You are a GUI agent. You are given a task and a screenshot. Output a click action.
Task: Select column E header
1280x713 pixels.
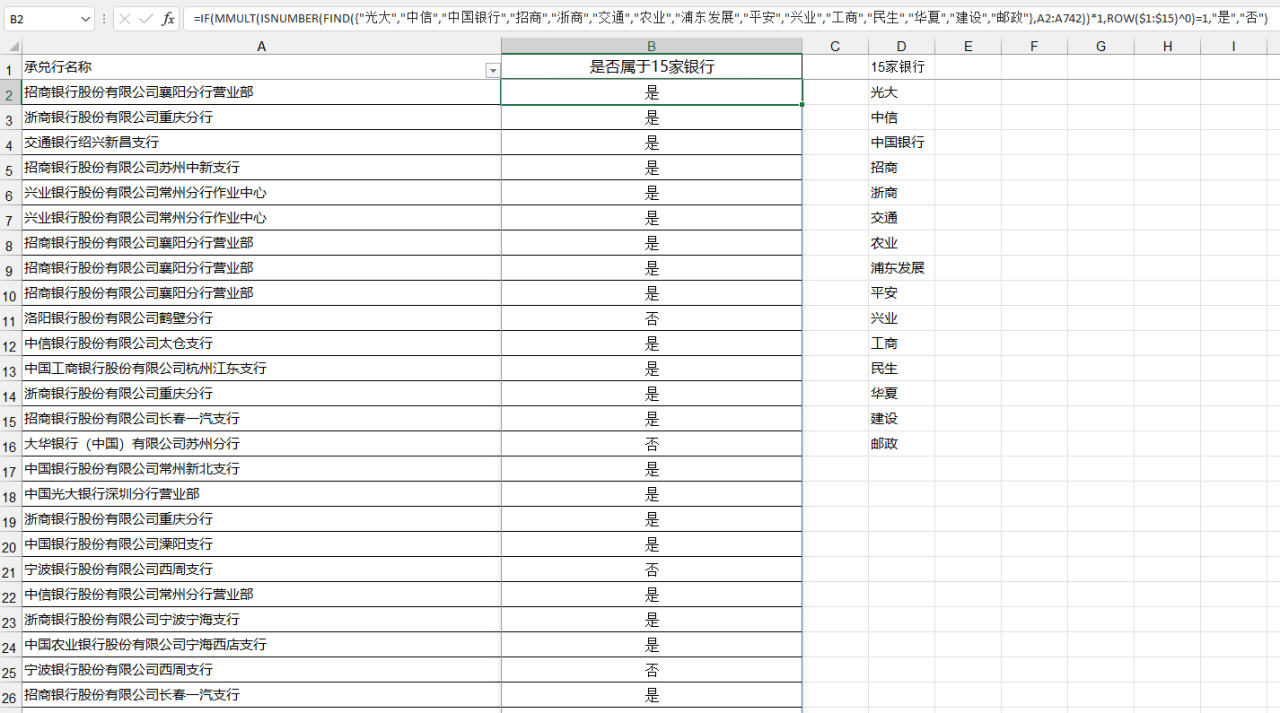(968, 47)
